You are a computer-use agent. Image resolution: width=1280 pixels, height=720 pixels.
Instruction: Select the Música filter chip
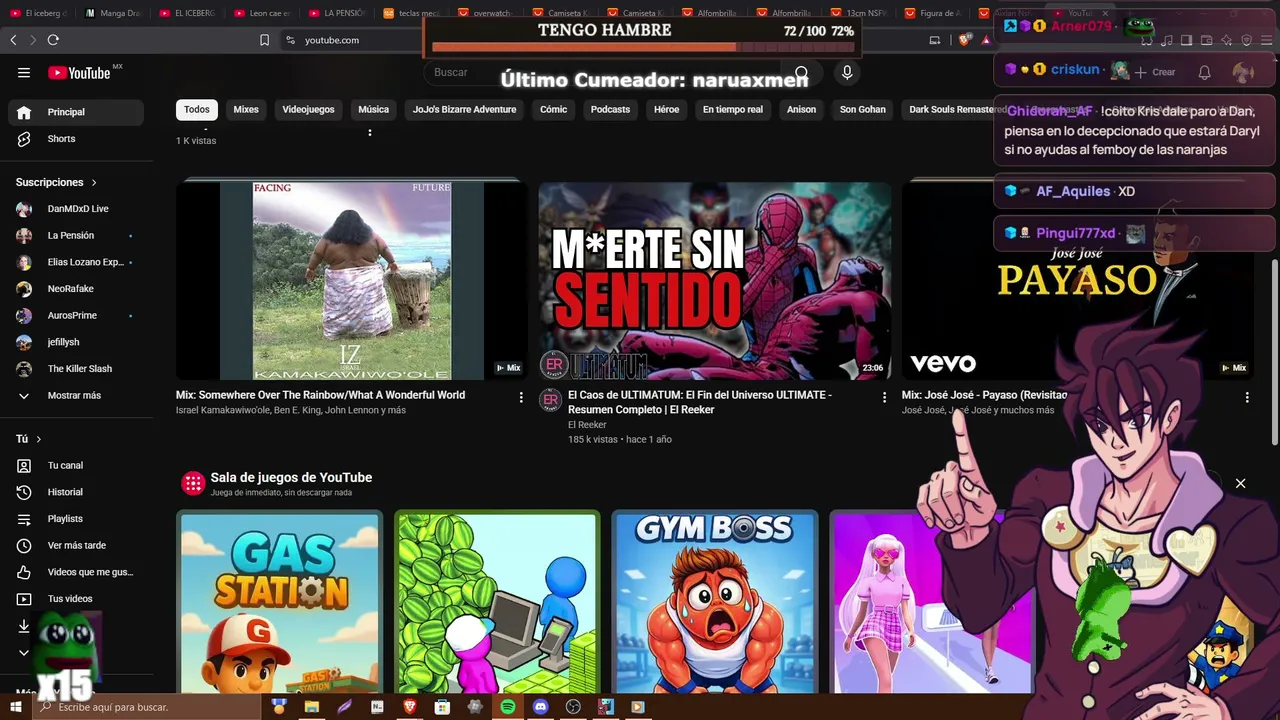pyautogui.click(x=373, y=109)
